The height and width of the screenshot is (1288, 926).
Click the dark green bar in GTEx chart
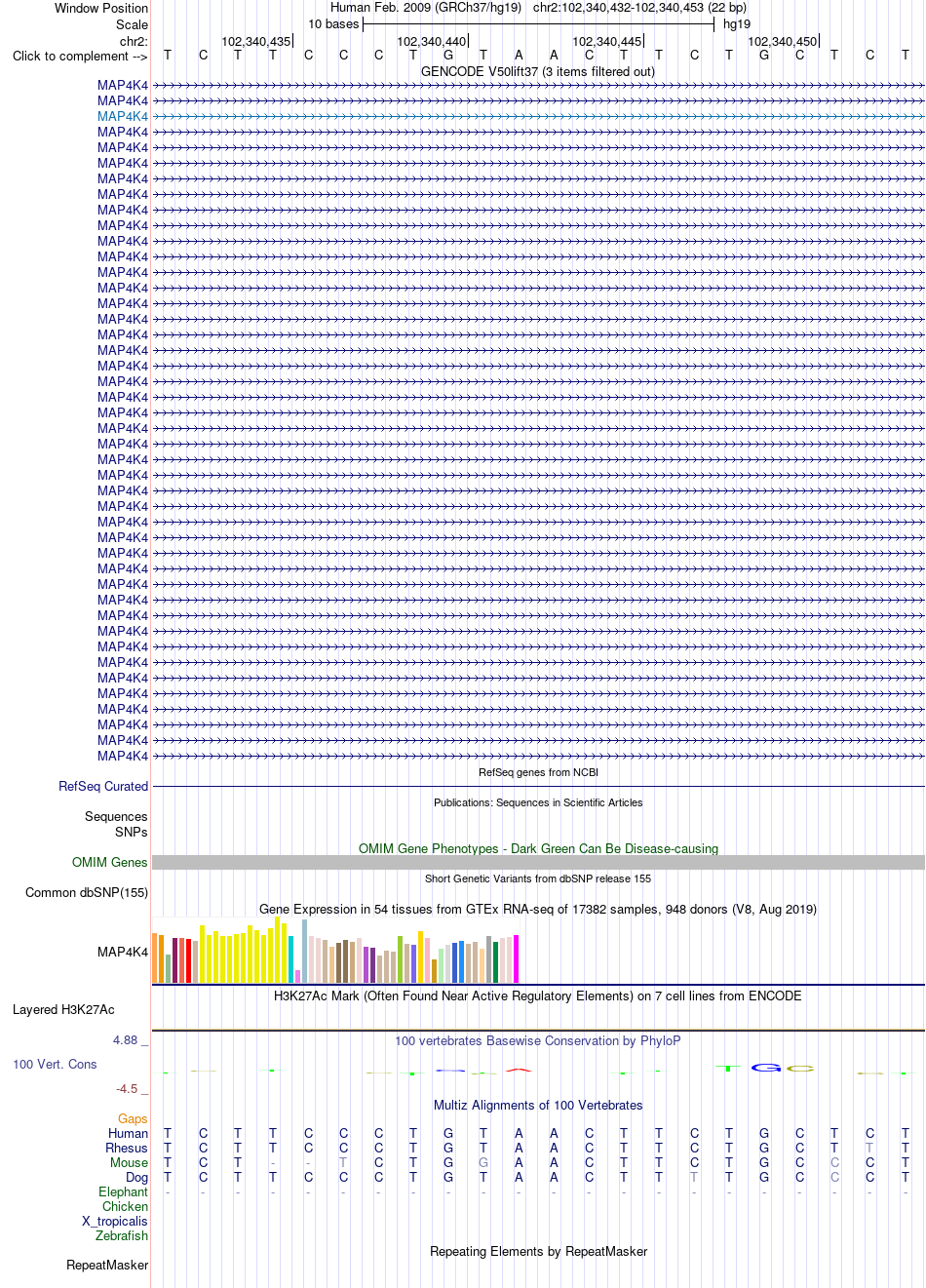click(495, 962)
